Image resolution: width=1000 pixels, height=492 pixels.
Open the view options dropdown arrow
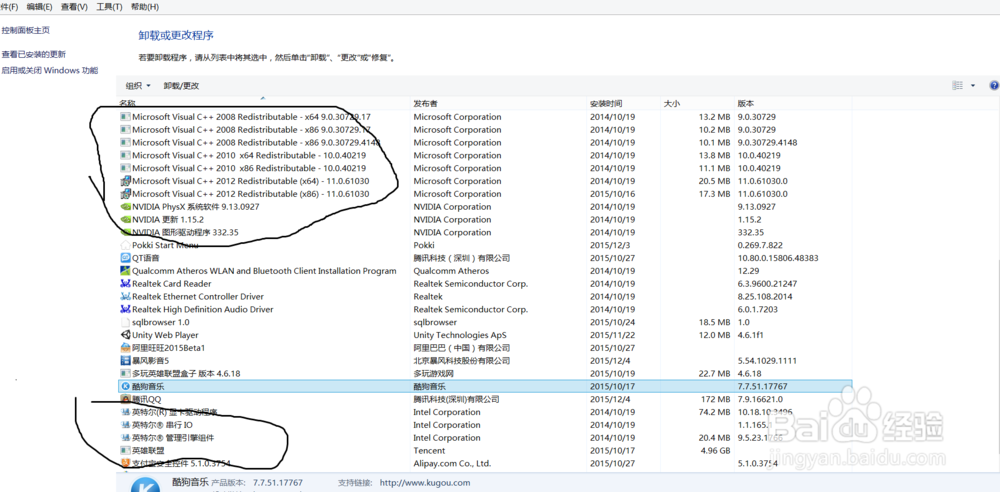(x=973, y=86)
